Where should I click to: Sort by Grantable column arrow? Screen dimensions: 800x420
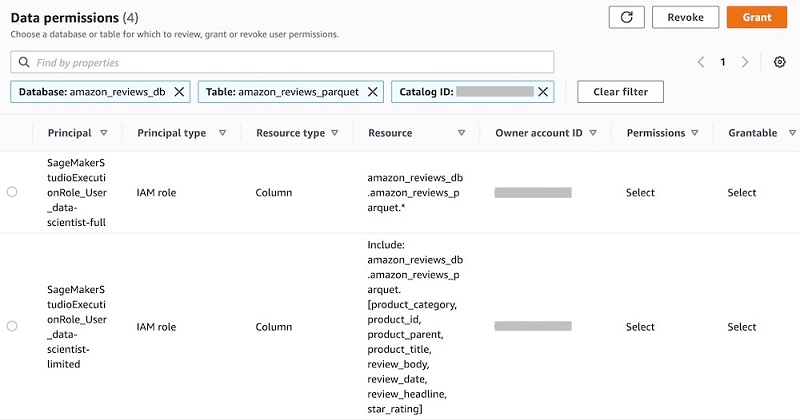point(792,133)
